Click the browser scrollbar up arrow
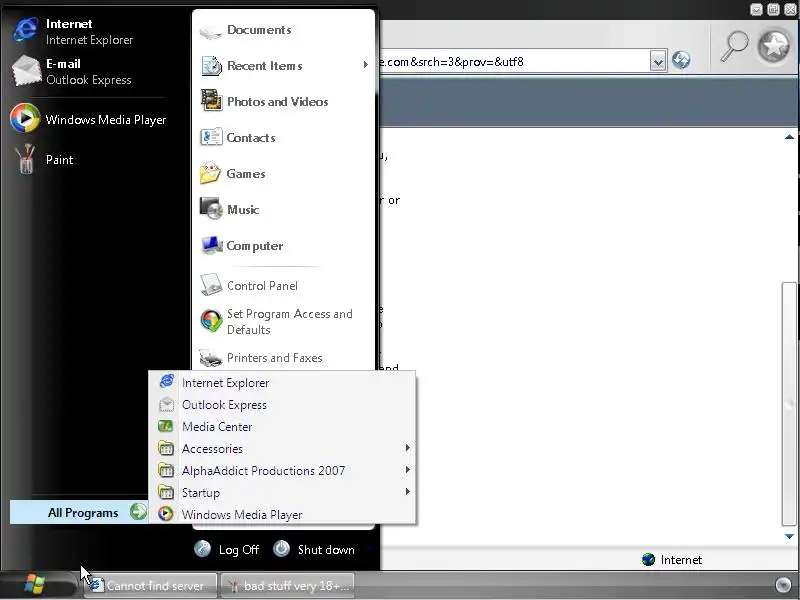Screen dimensions: 800x600 (789, 137)
